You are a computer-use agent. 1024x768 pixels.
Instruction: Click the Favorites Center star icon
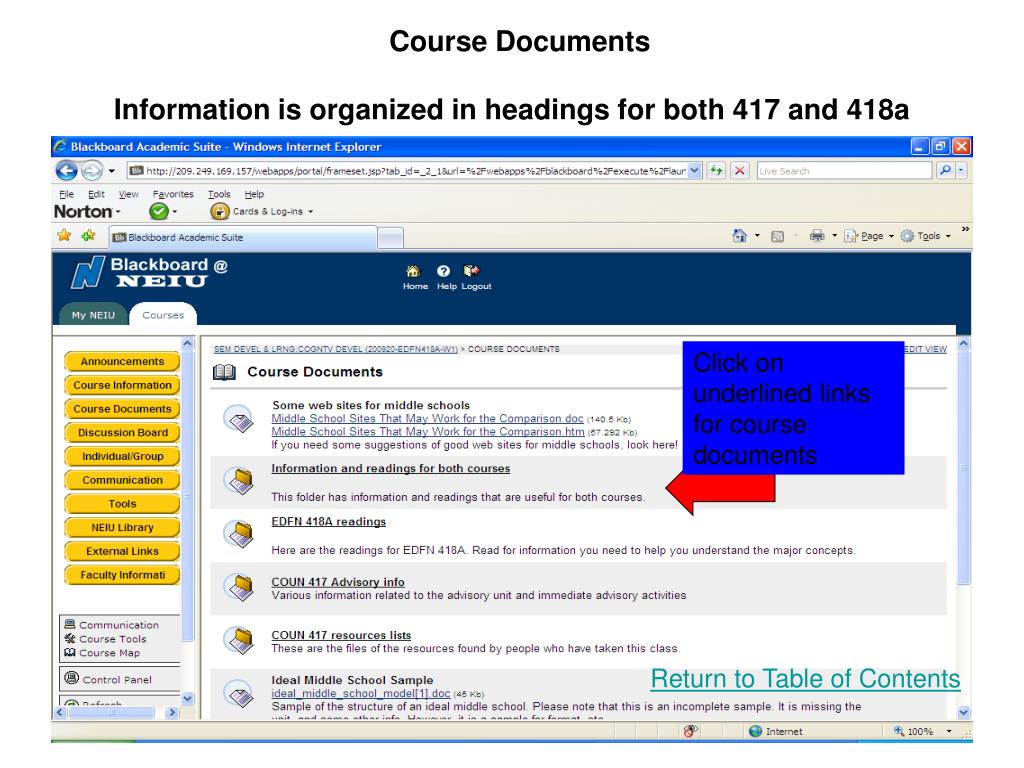(x=64, y=235)
